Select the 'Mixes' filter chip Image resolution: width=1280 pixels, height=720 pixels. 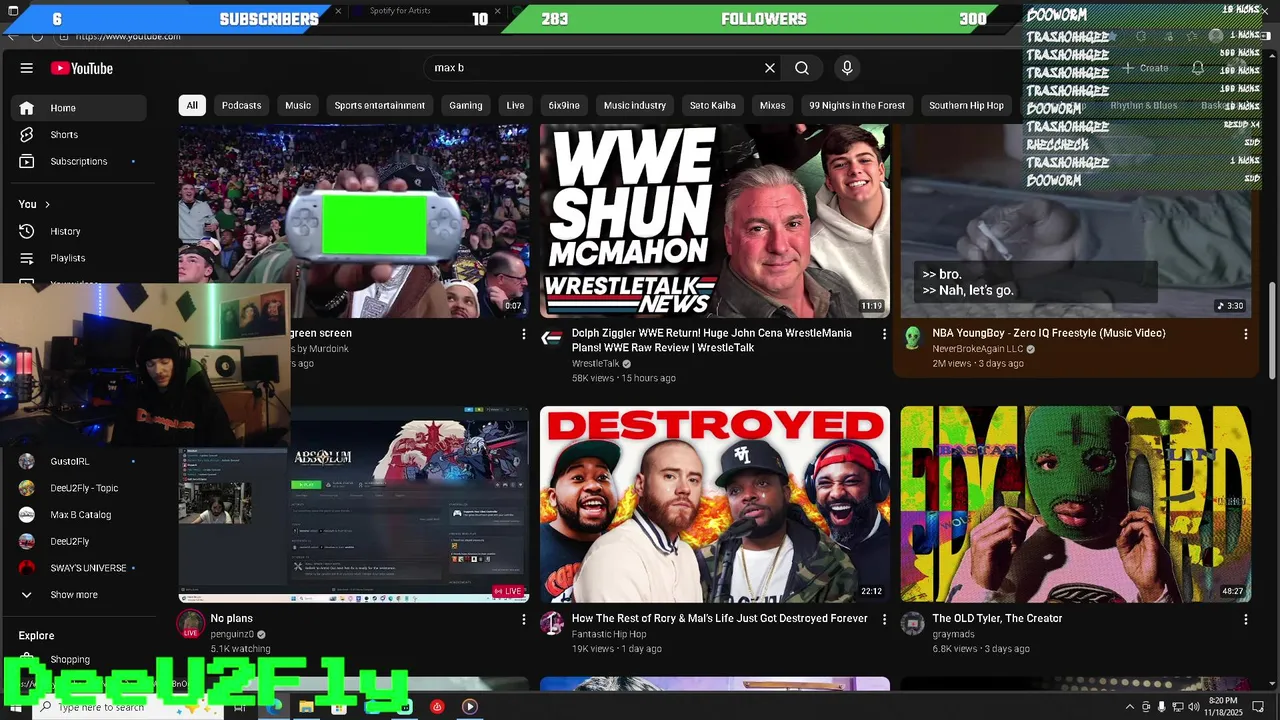(x=772, y=105)
